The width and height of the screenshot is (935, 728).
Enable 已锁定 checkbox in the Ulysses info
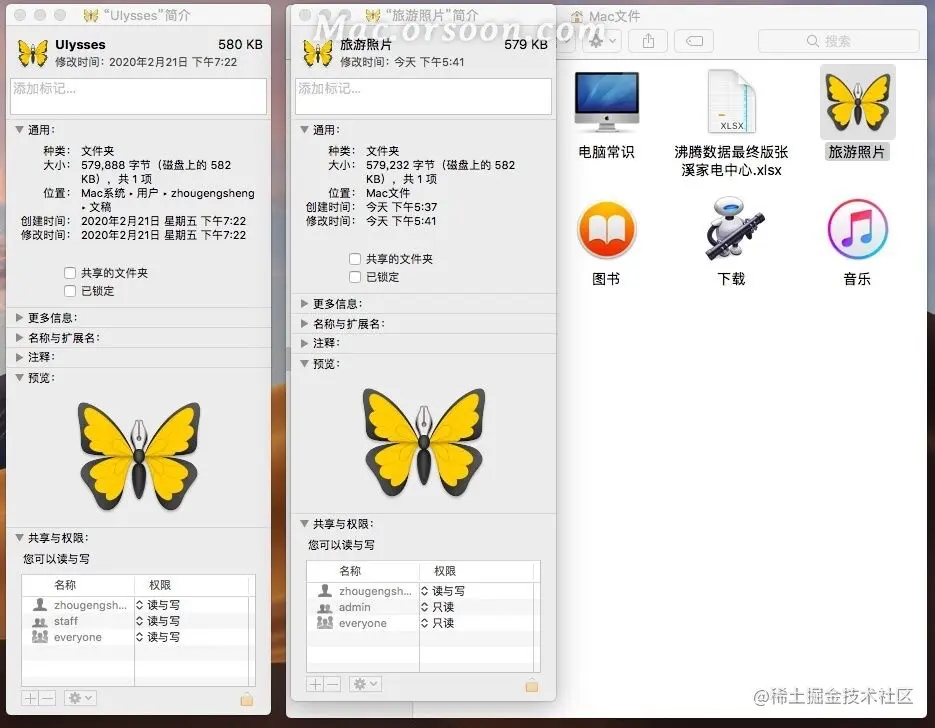click(x=70, y=291)
